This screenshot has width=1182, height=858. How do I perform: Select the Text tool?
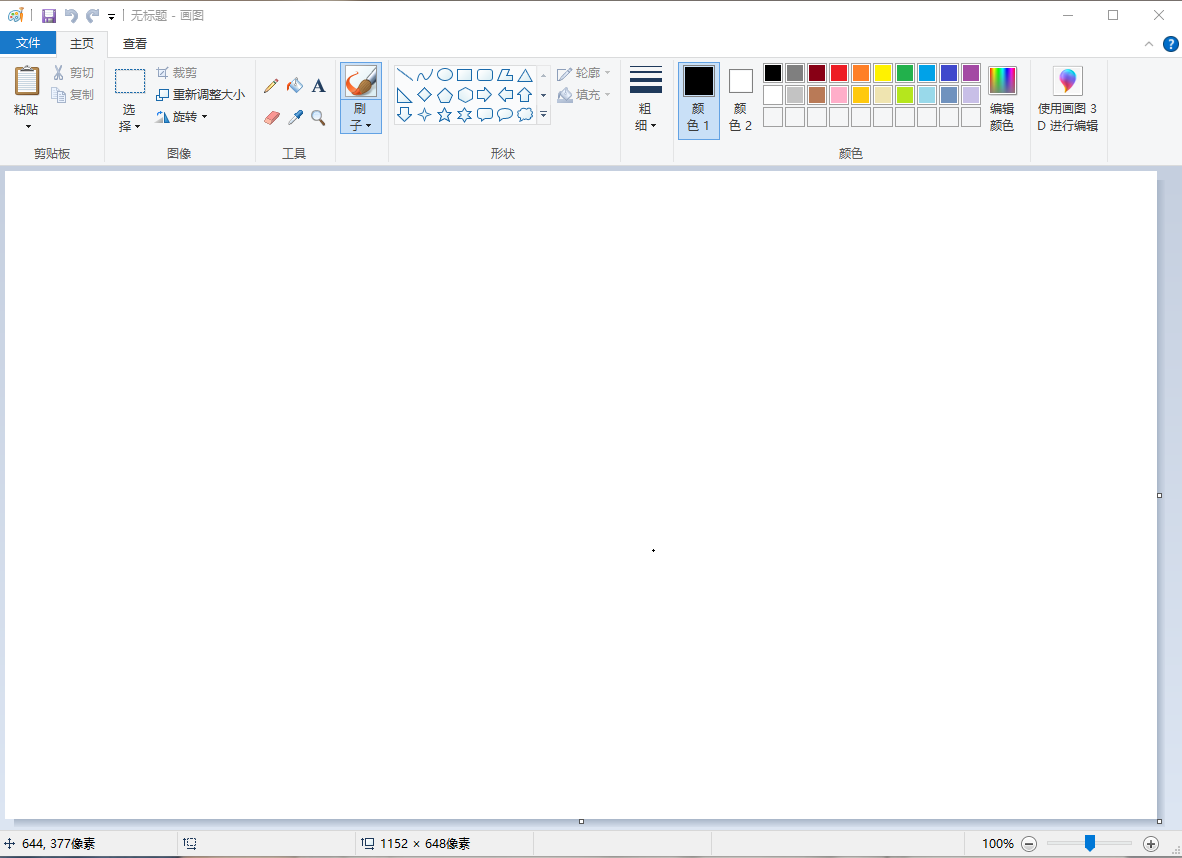pyautogui.click(x=318, y=85)
